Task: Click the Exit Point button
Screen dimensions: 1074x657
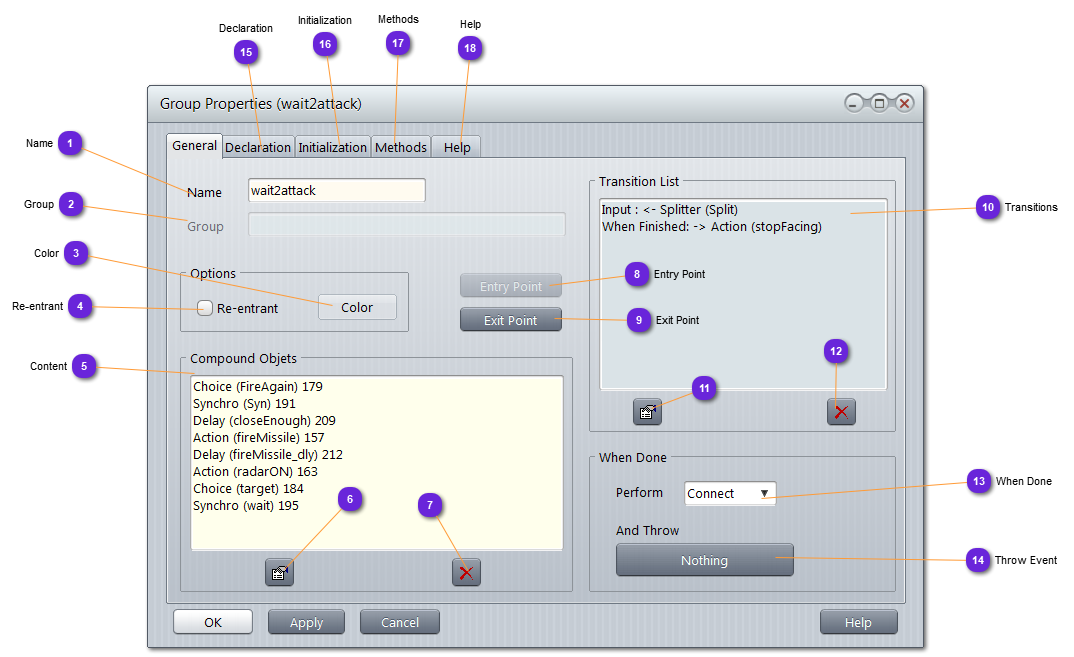Action: pyautogui.click(x=510, y=320)
